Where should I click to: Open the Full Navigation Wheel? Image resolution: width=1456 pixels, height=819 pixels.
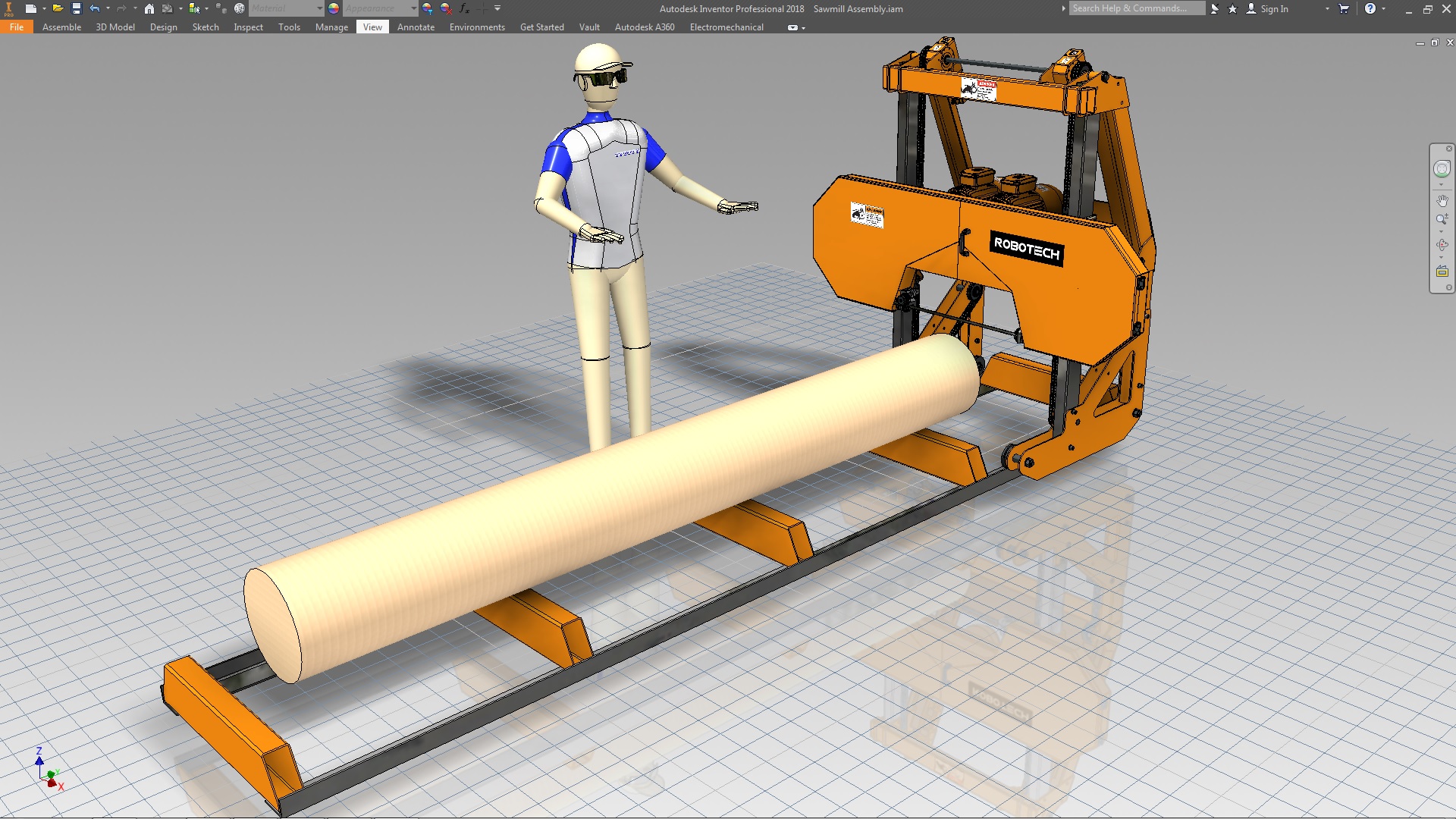[1442, 169]
